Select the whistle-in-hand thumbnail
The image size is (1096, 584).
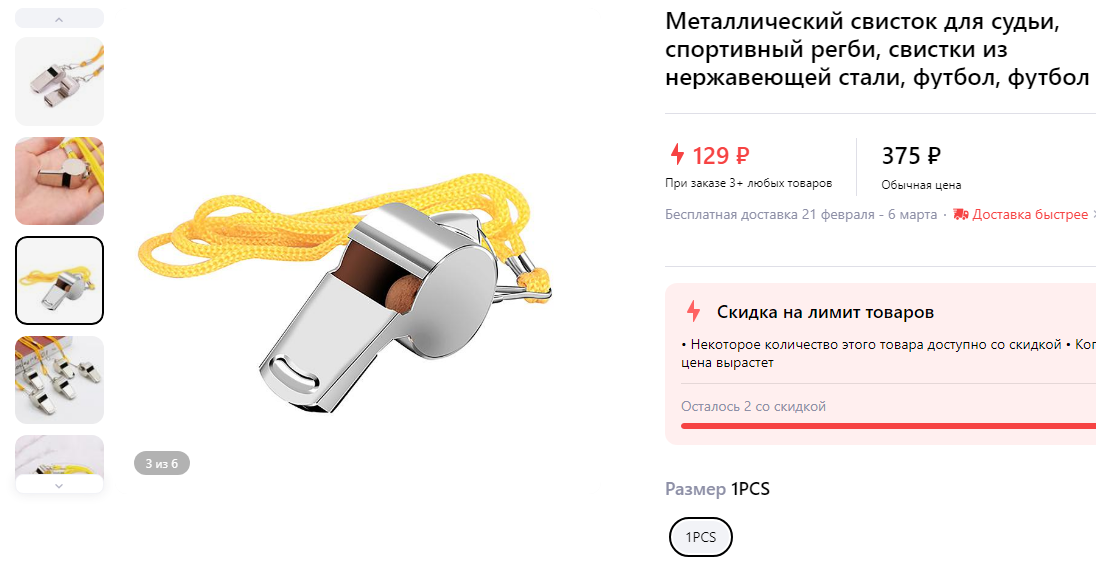pos(59,181)
